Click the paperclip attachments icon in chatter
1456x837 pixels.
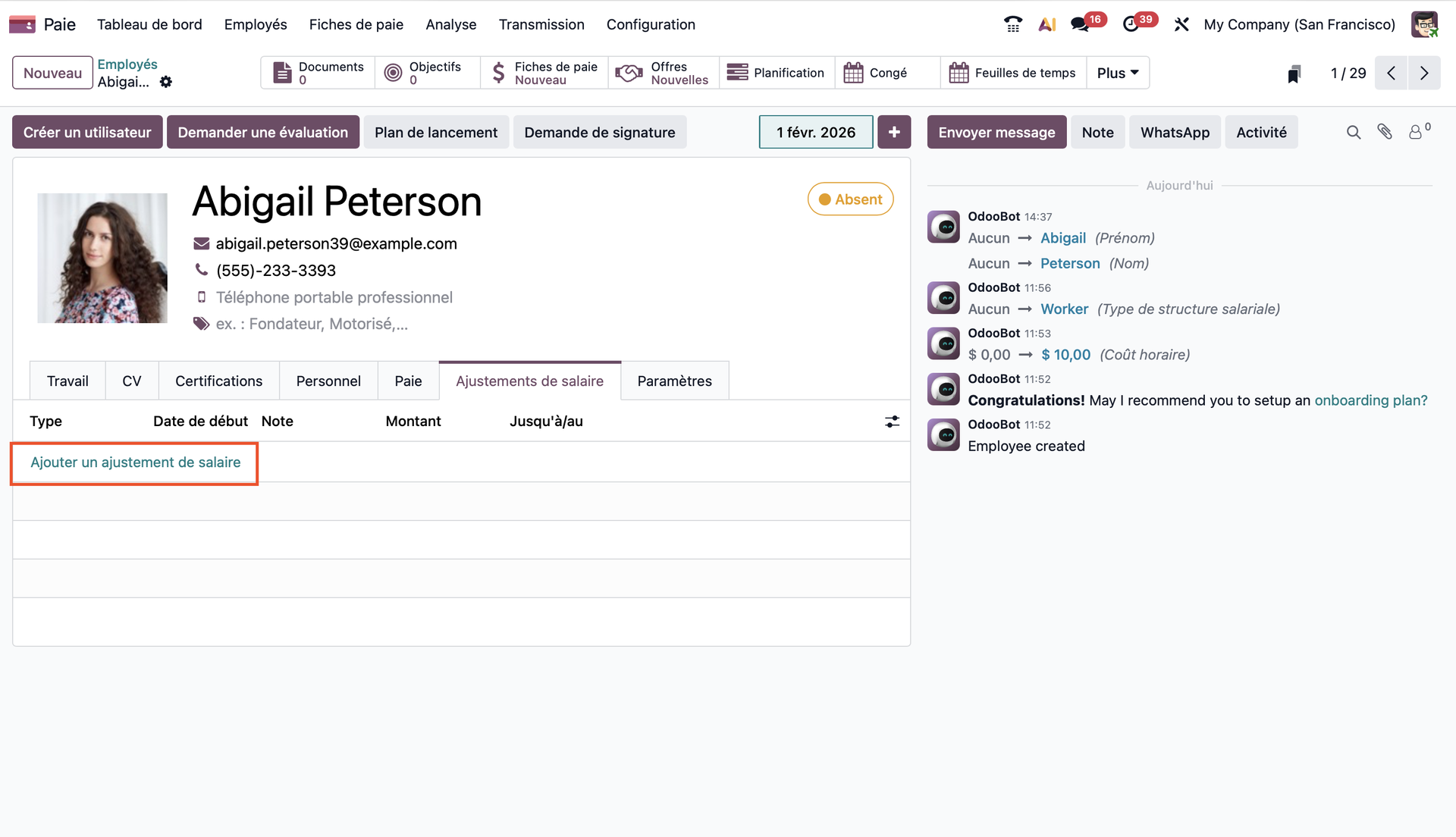1385,132
